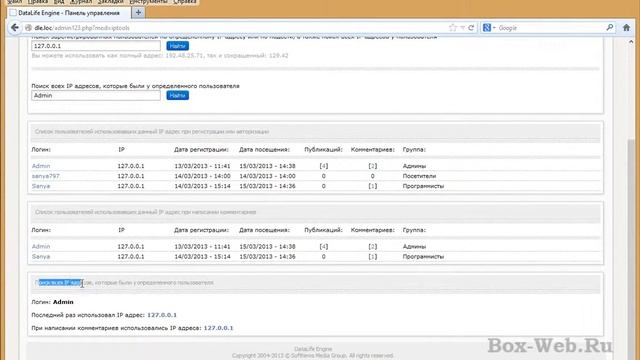The height and width of the screenshot is (360, 640).
Task: Open the Справка menu
Action: (x=185, y=2)
